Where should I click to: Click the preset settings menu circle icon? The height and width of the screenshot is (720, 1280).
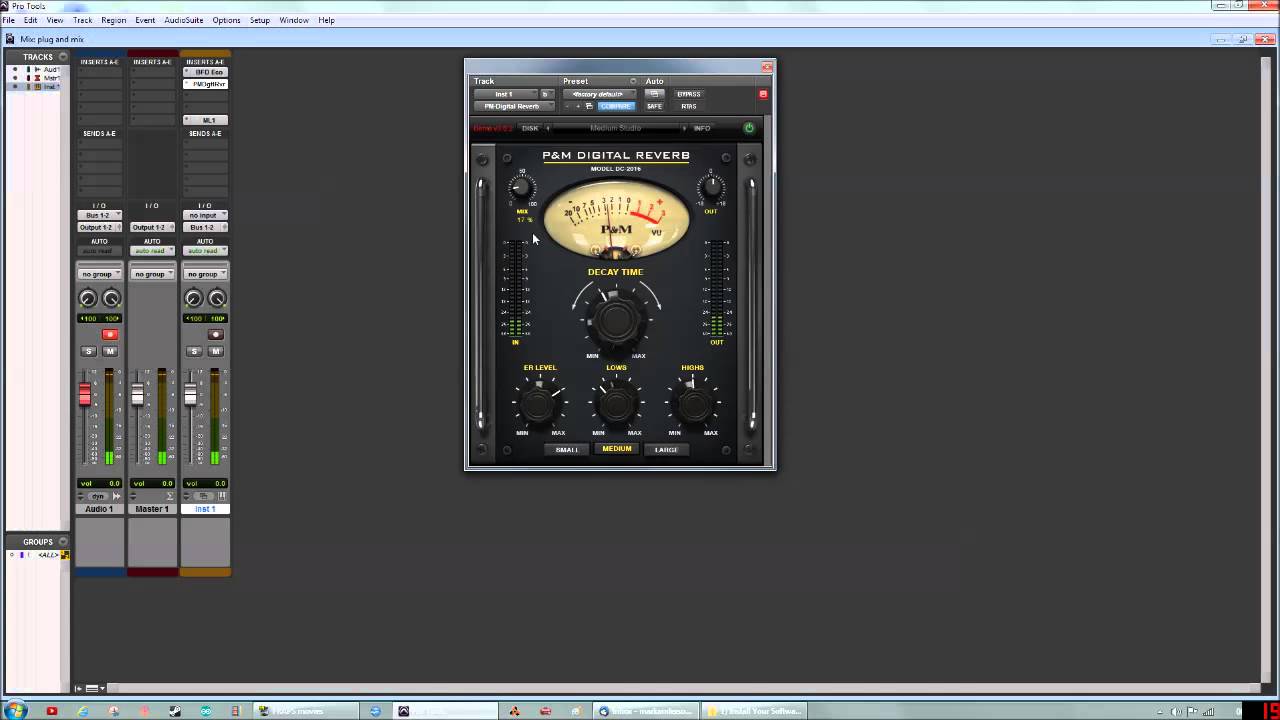coord(633,81)
